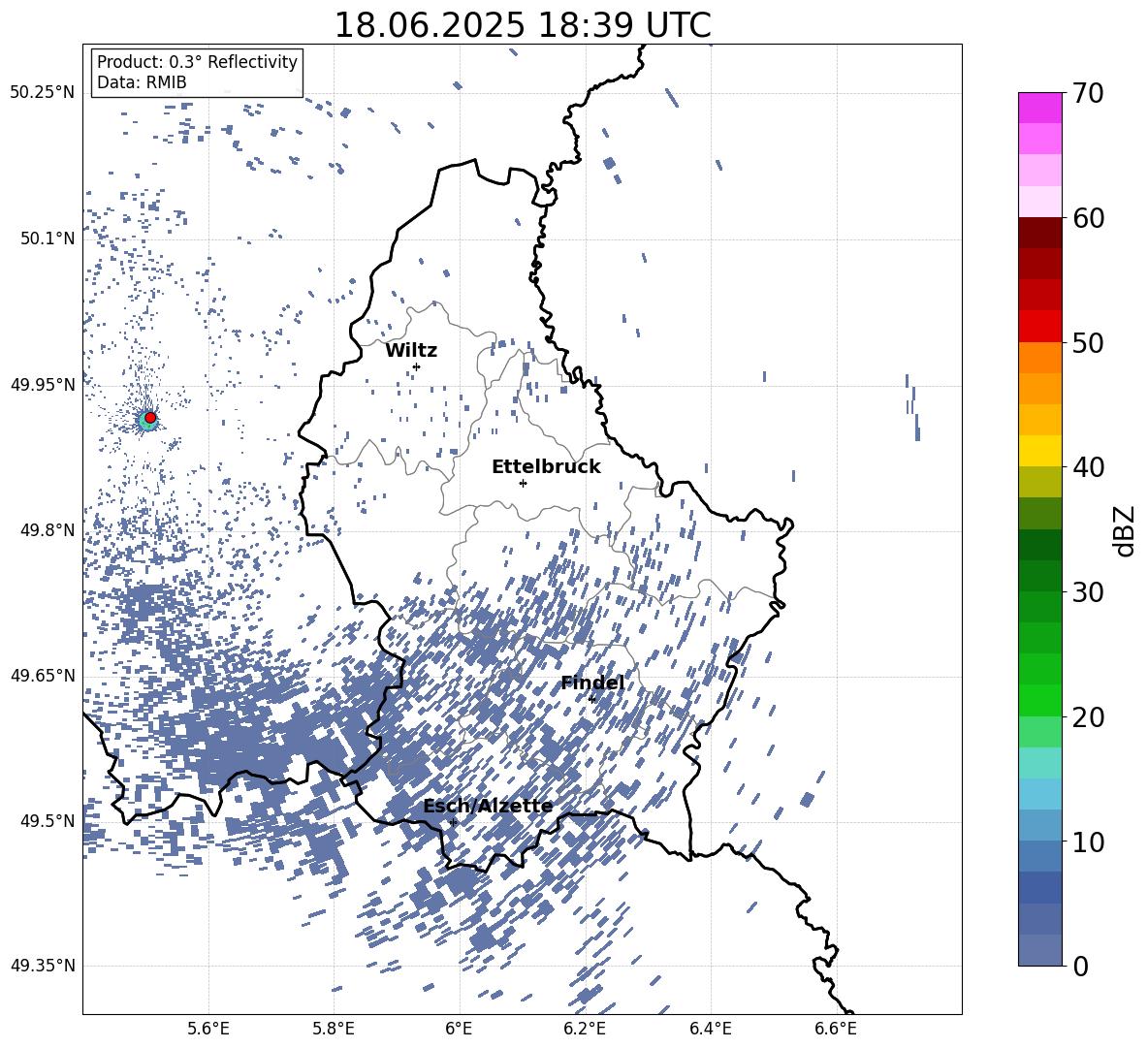This screenshot has height=1048, width=1148.
Task: Click the cross marker below Ettelbruck
Action: point(523,483)
